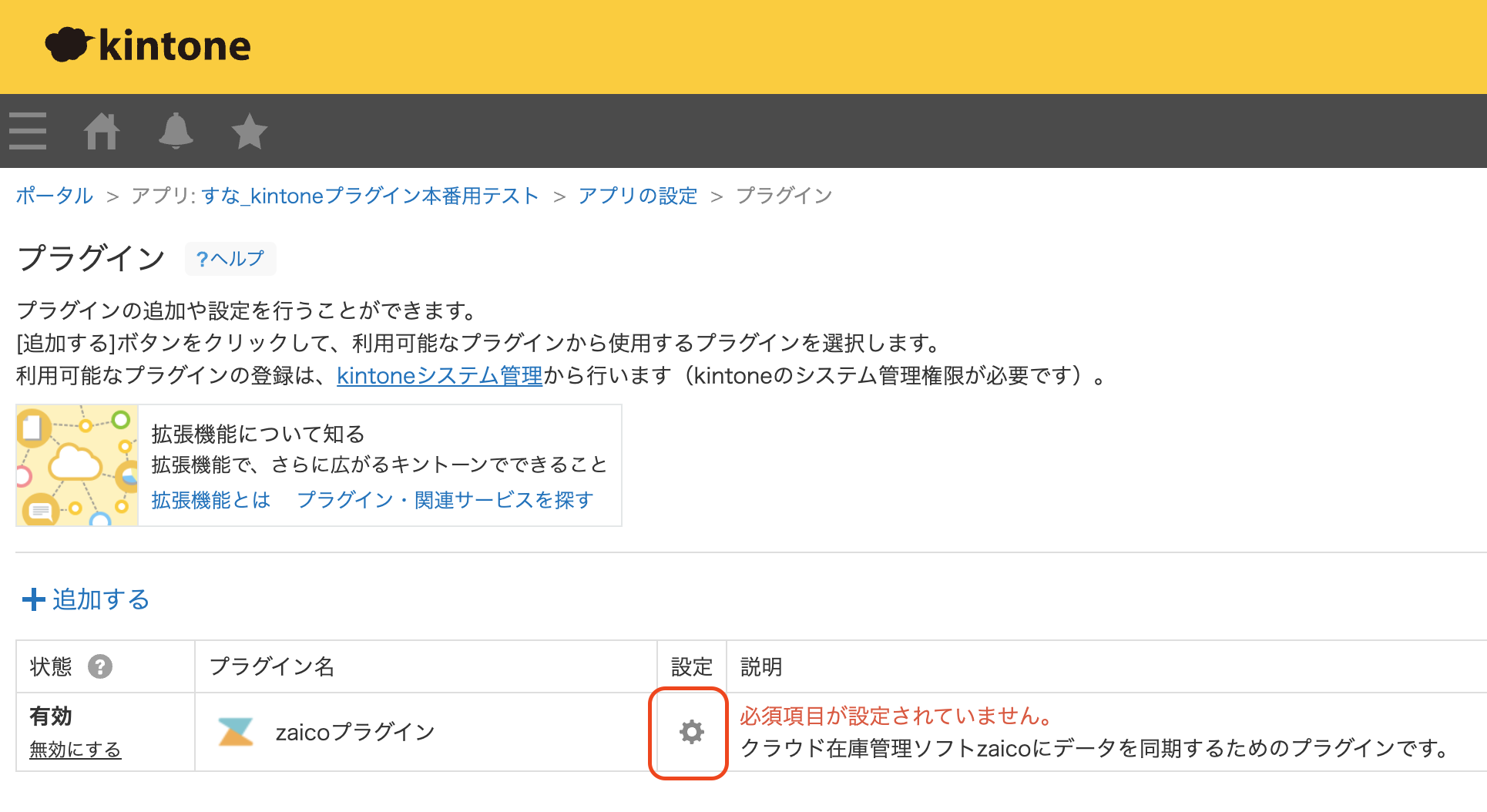Click the プラグイン名 column header

(272, 666)
